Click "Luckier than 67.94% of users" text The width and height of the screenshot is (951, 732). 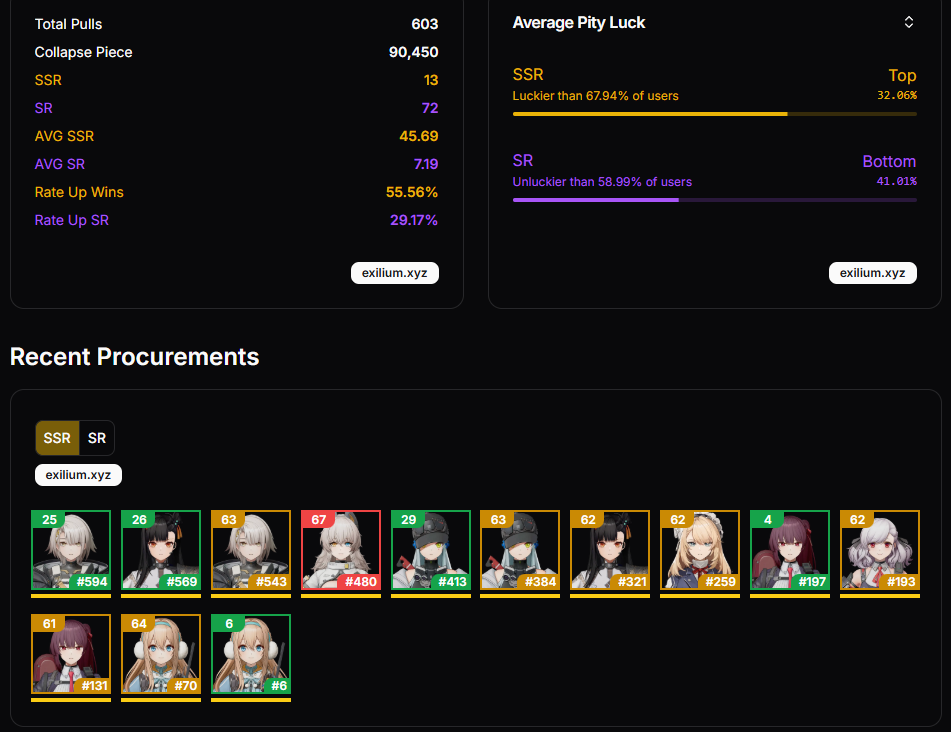pos(596,96)
